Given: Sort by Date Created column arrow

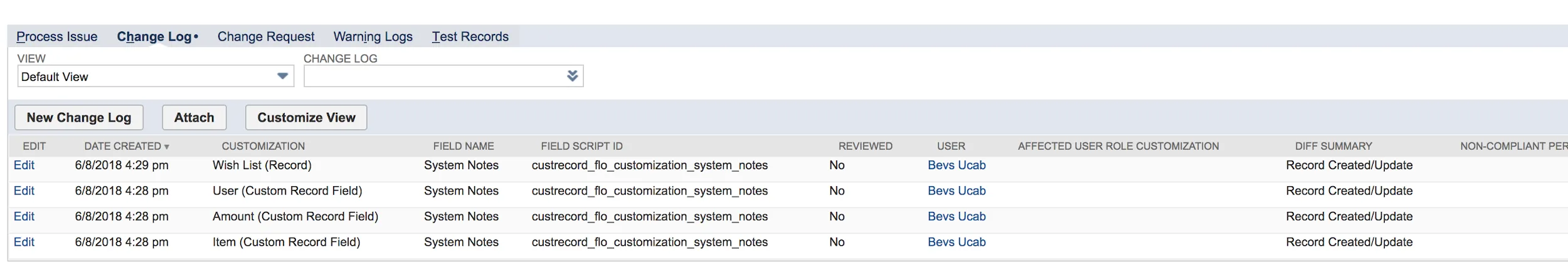Looking at the screenshot, I should coord(167,147).
